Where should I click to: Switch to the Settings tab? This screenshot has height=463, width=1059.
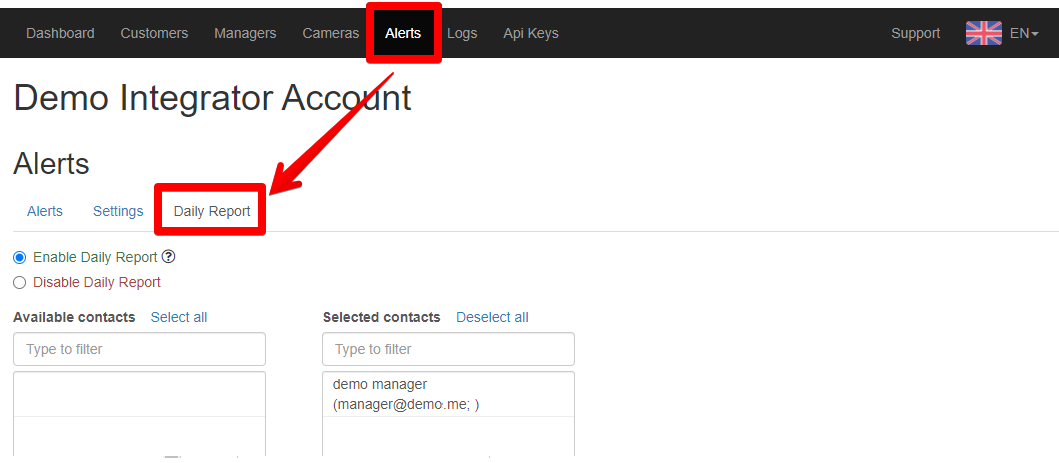tap(118, 211)
